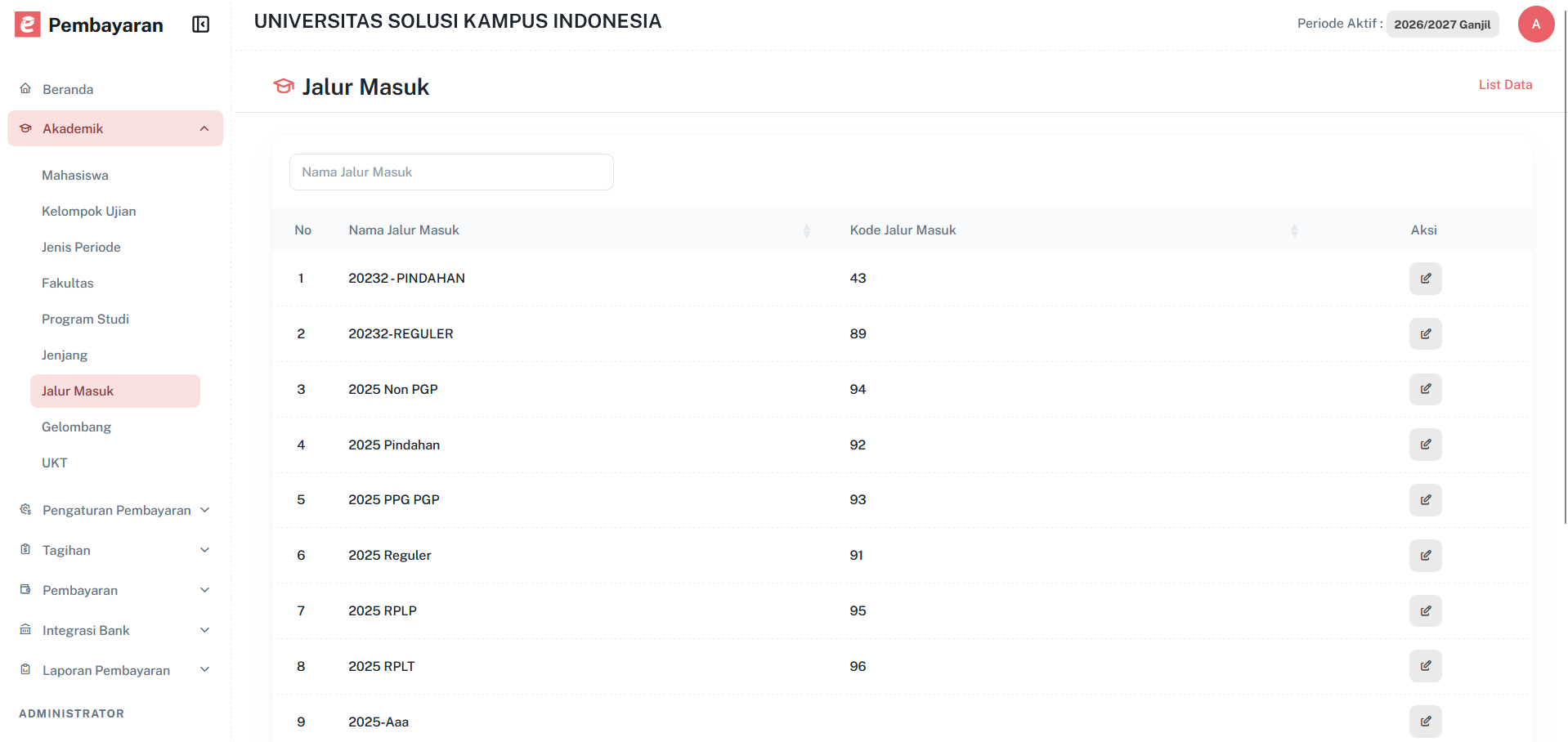Screen dimensions: 1568x742
Task: Click the Integrasi Bank building icon
Action: coord(25,629)
